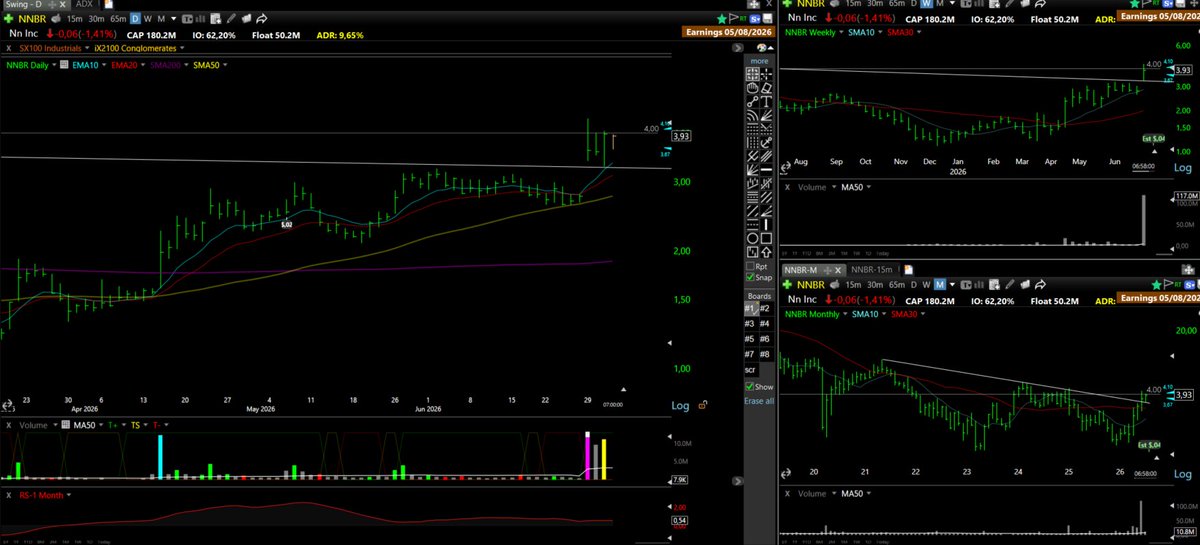Click the green plus icon in monthly chart
The height and width of the screenshot is (545, 1200).
point(787,284)
